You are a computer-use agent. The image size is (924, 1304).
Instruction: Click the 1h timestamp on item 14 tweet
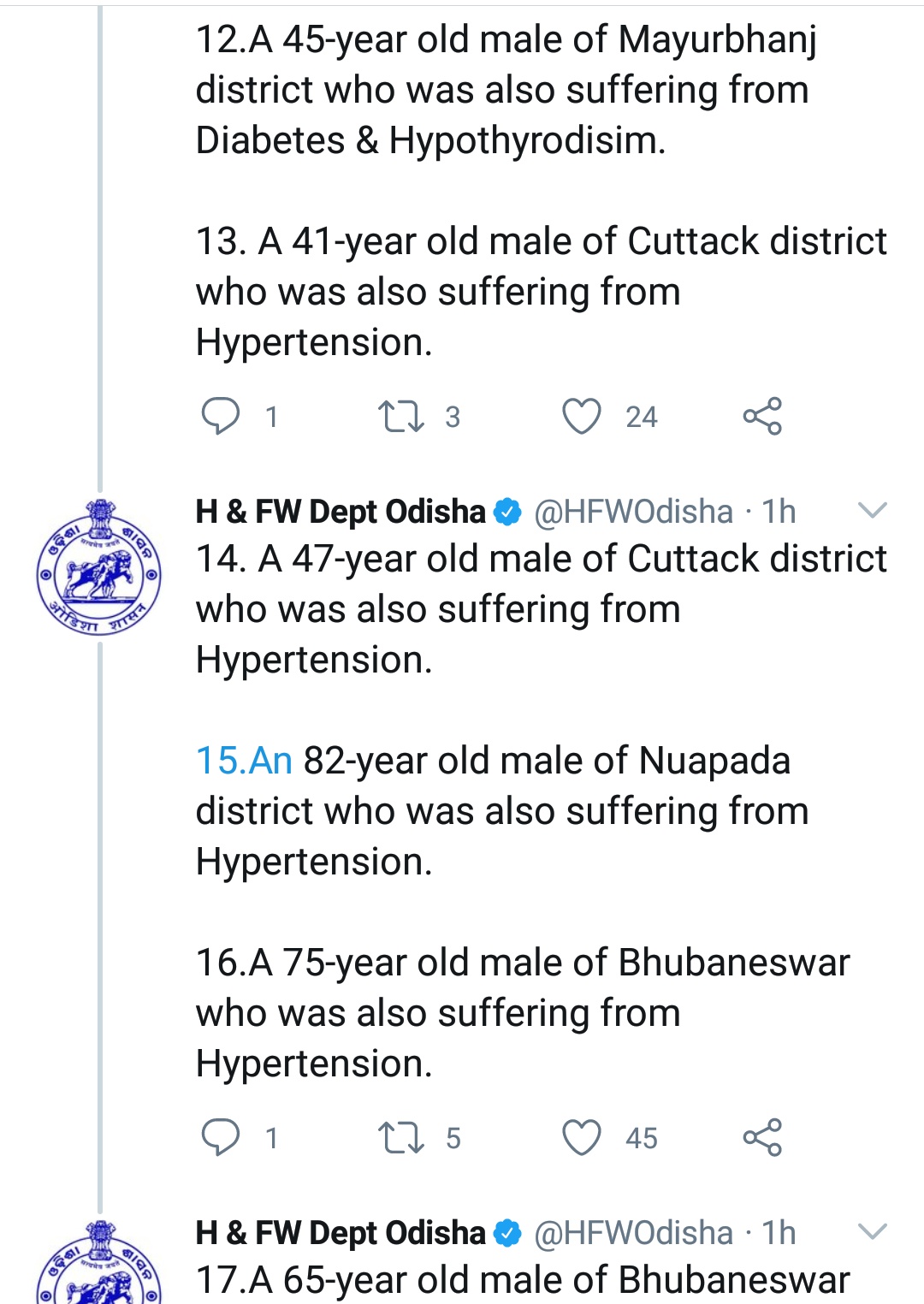click(779, 512)
